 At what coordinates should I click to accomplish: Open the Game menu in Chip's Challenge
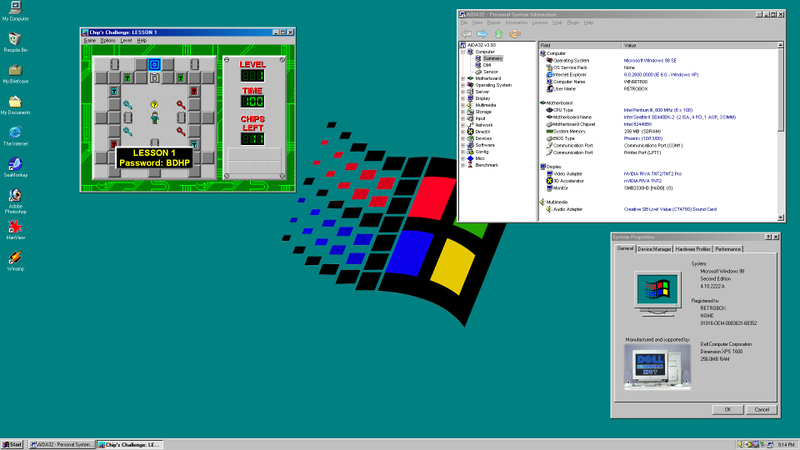(x=90, y=40)
